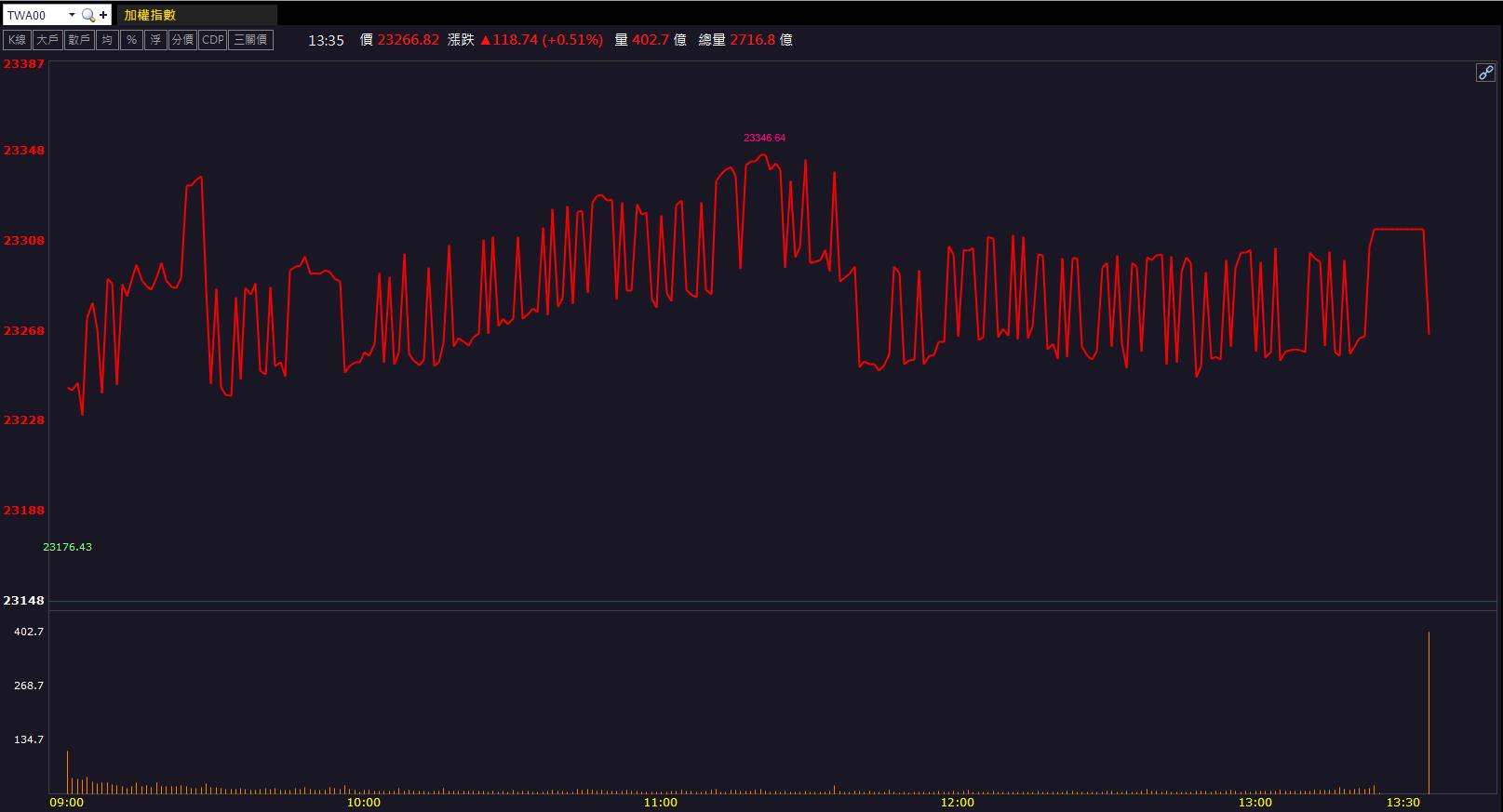The image size is (1503, 812).
Task: Click the 23228 y-axis label
Action: point(24,420)
